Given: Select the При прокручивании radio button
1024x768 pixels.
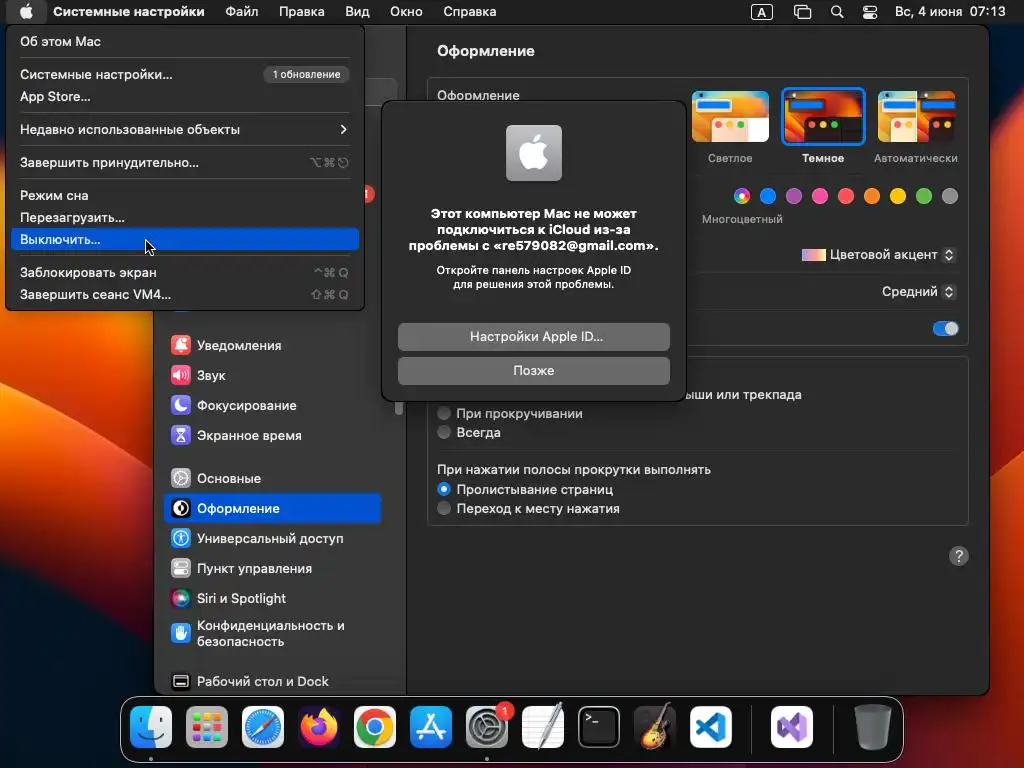Looking at the screenshot, I should (444, 413).
